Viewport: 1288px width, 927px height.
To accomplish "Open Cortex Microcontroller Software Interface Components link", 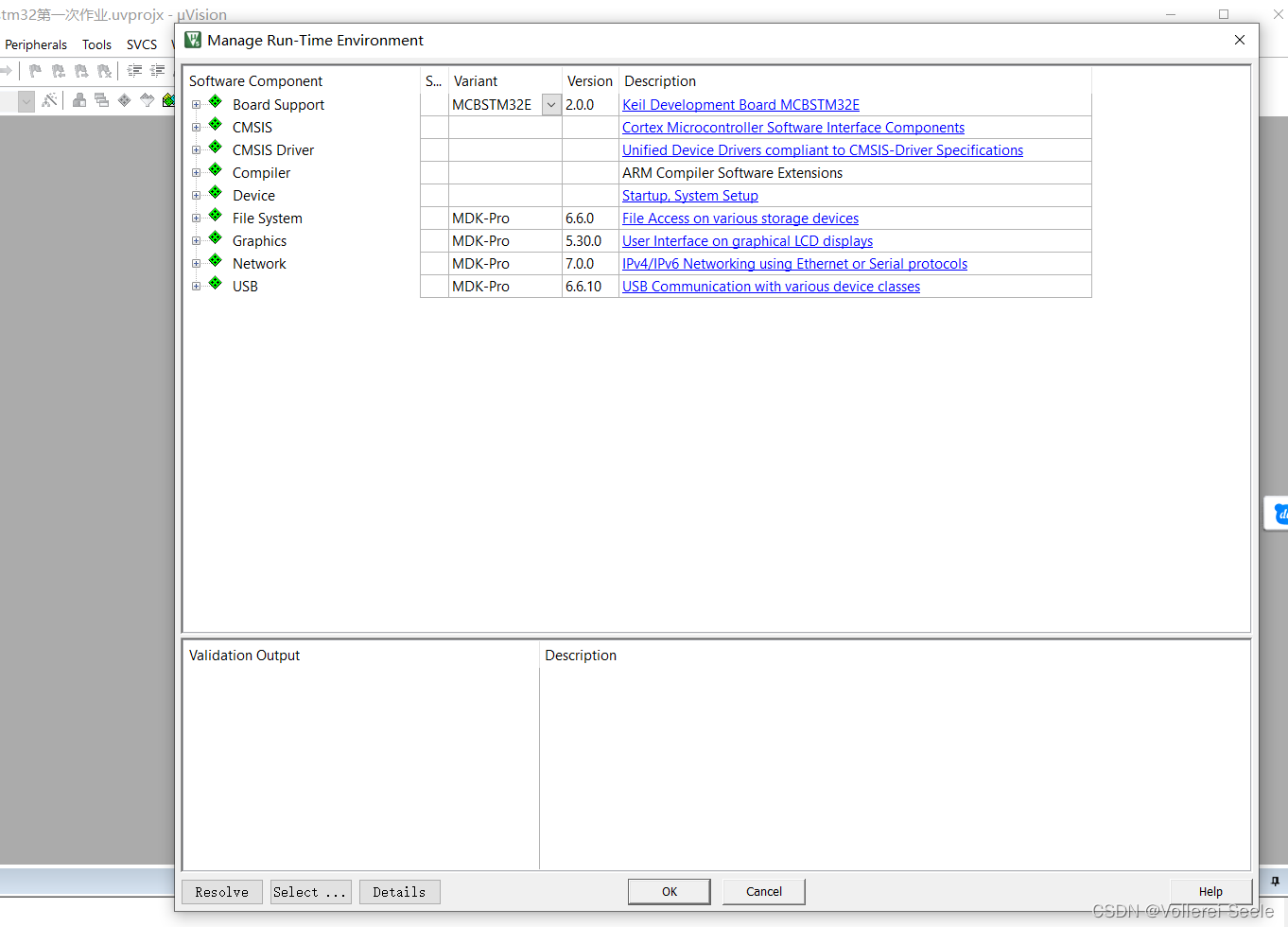I will tap(793, 128).
